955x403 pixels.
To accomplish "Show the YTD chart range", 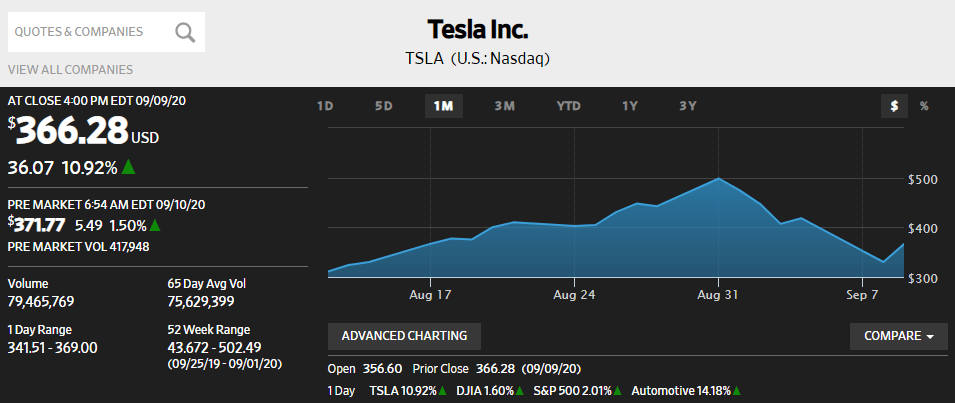I will [568, 106].
